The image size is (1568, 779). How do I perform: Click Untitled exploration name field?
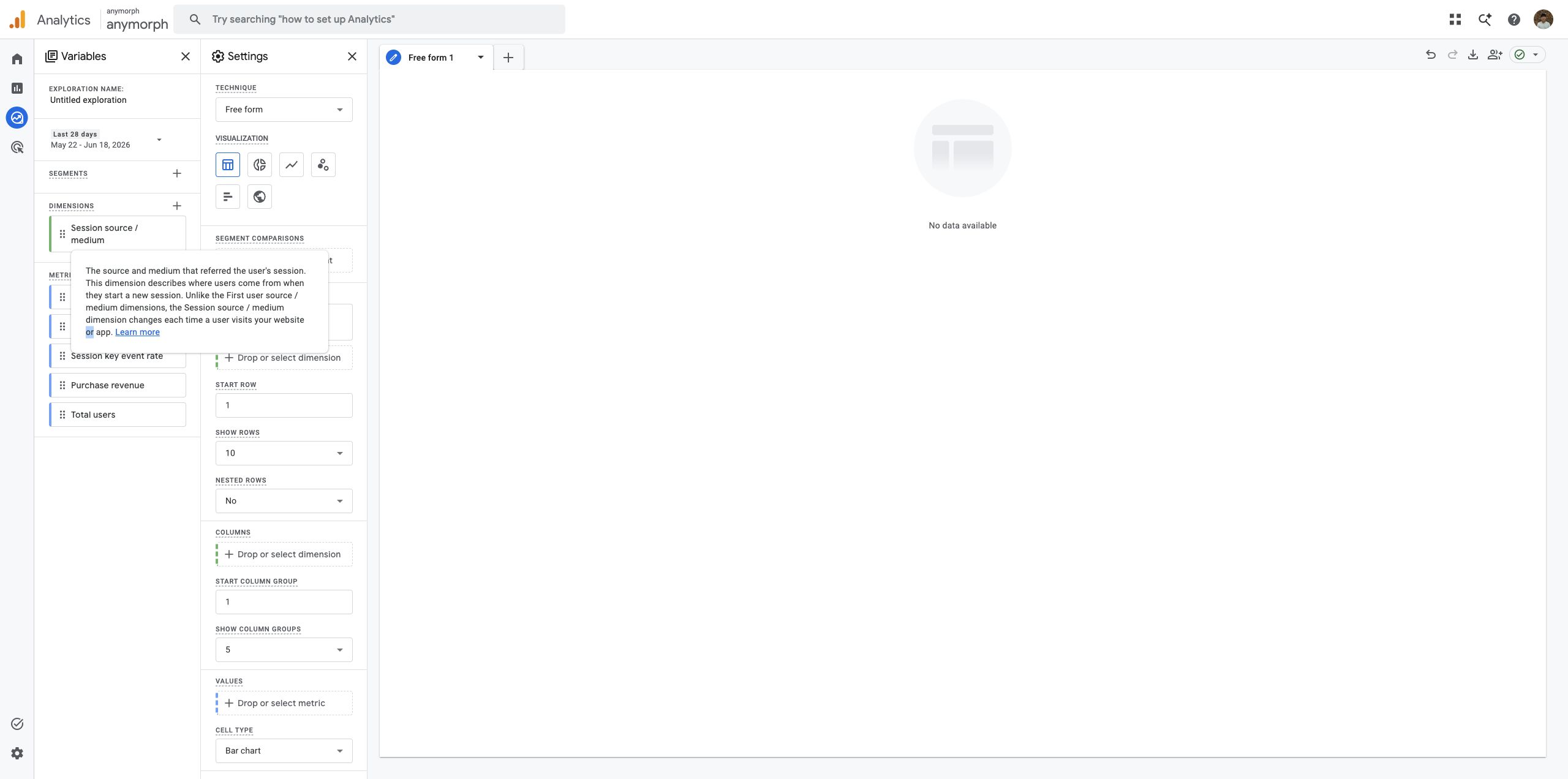(88, 100)
